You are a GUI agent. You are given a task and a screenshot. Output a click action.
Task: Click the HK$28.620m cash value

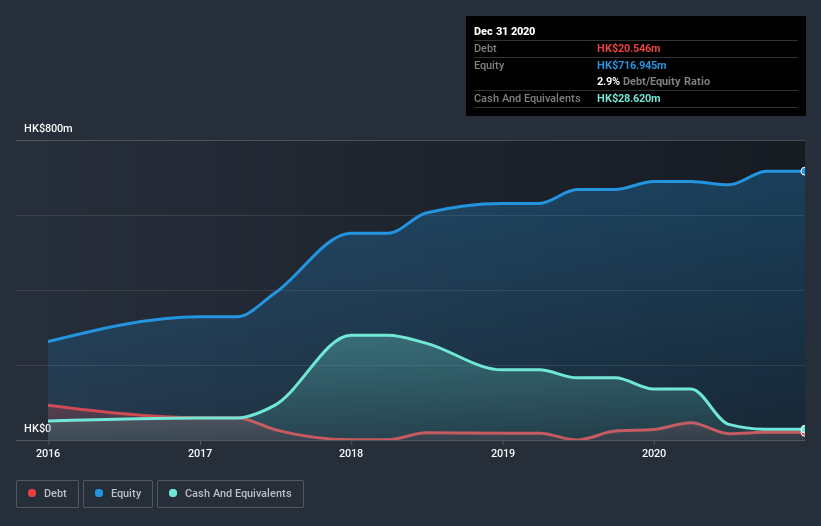[x=628, y=98]
